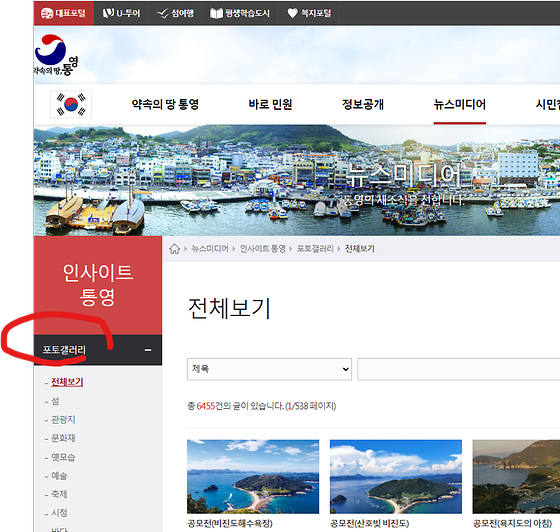Click 포토갤러리 in the breadcrumb

315,249
